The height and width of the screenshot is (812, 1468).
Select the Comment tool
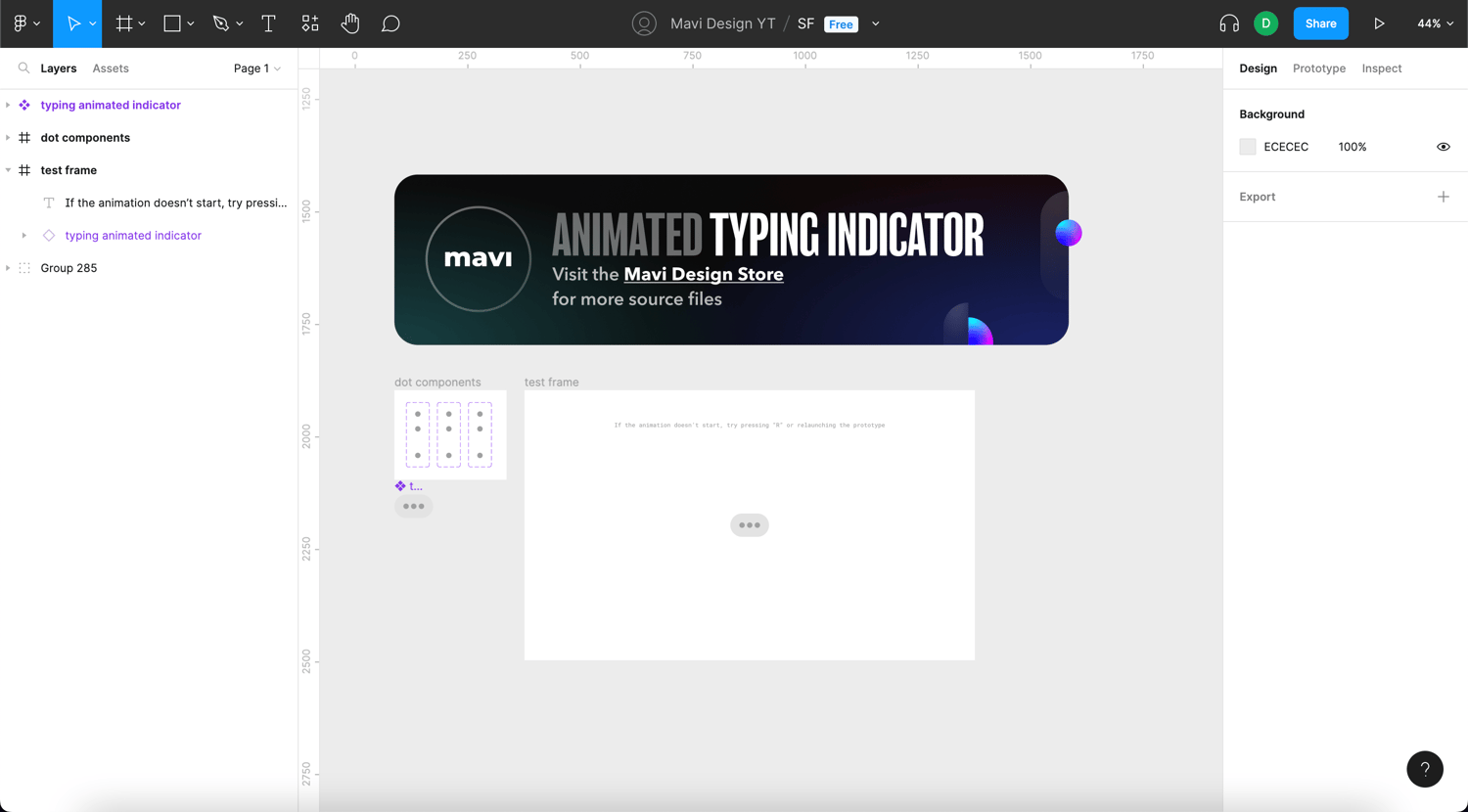tap(390, 23)
